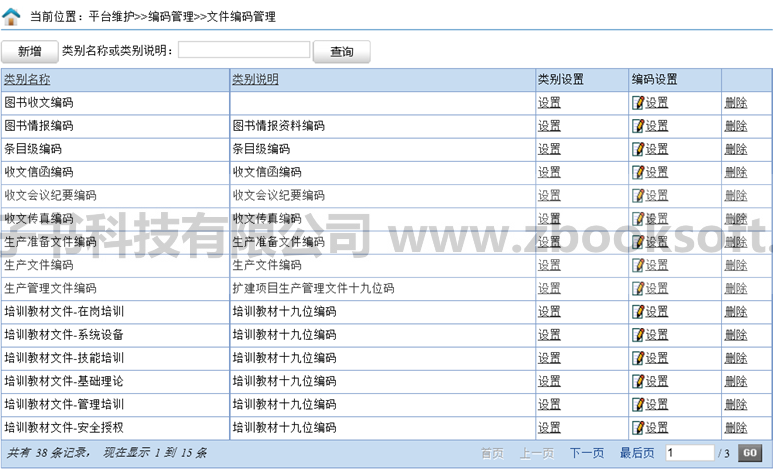773x469 pixels.
Task: Click edit pencil icon in 收文传真编码 row
Action: click(x=638, y=218)
